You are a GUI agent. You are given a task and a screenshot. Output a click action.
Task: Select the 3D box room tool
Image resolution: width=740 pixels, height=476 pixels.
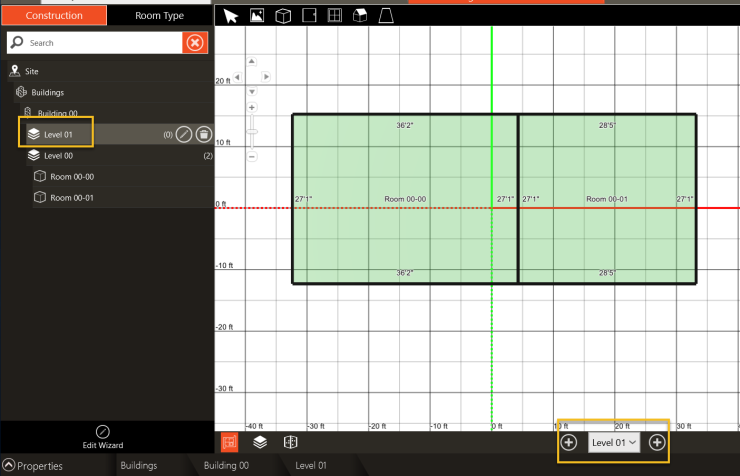tap(283, 16)
